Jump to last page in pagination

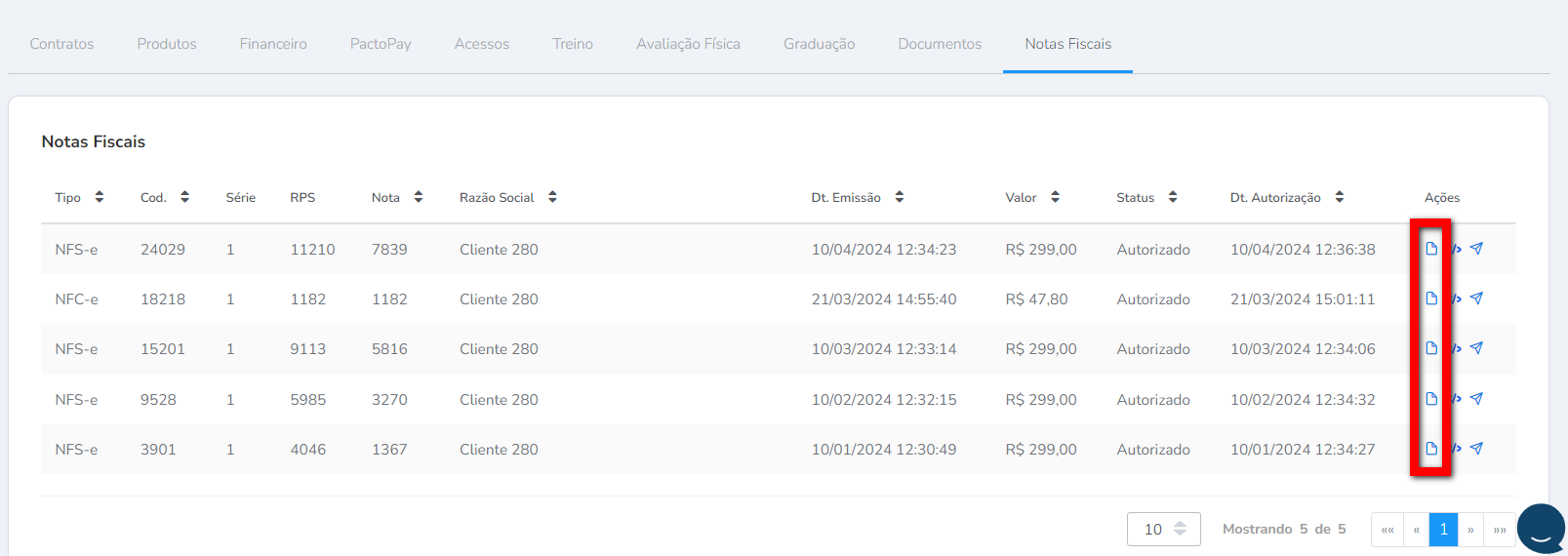pos(1500,530)
